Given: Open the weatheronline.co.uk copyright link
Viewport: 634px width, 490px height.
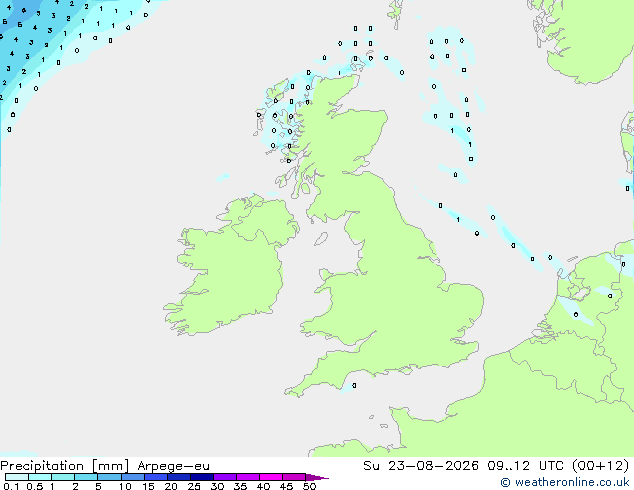Looking at the screenshot, I should [x=565, y=482].
